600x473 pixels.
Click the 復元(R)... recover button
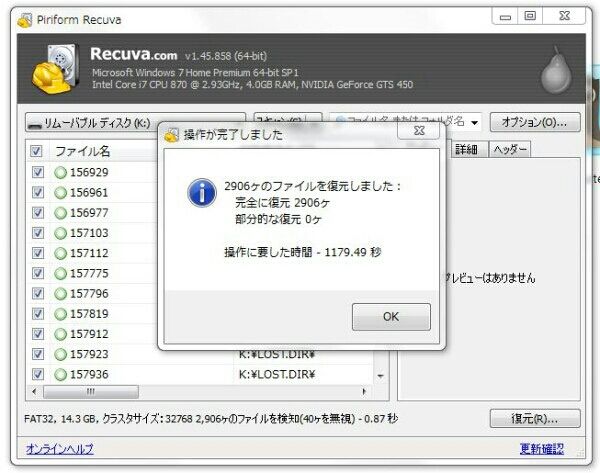click(x=535, y=419)
